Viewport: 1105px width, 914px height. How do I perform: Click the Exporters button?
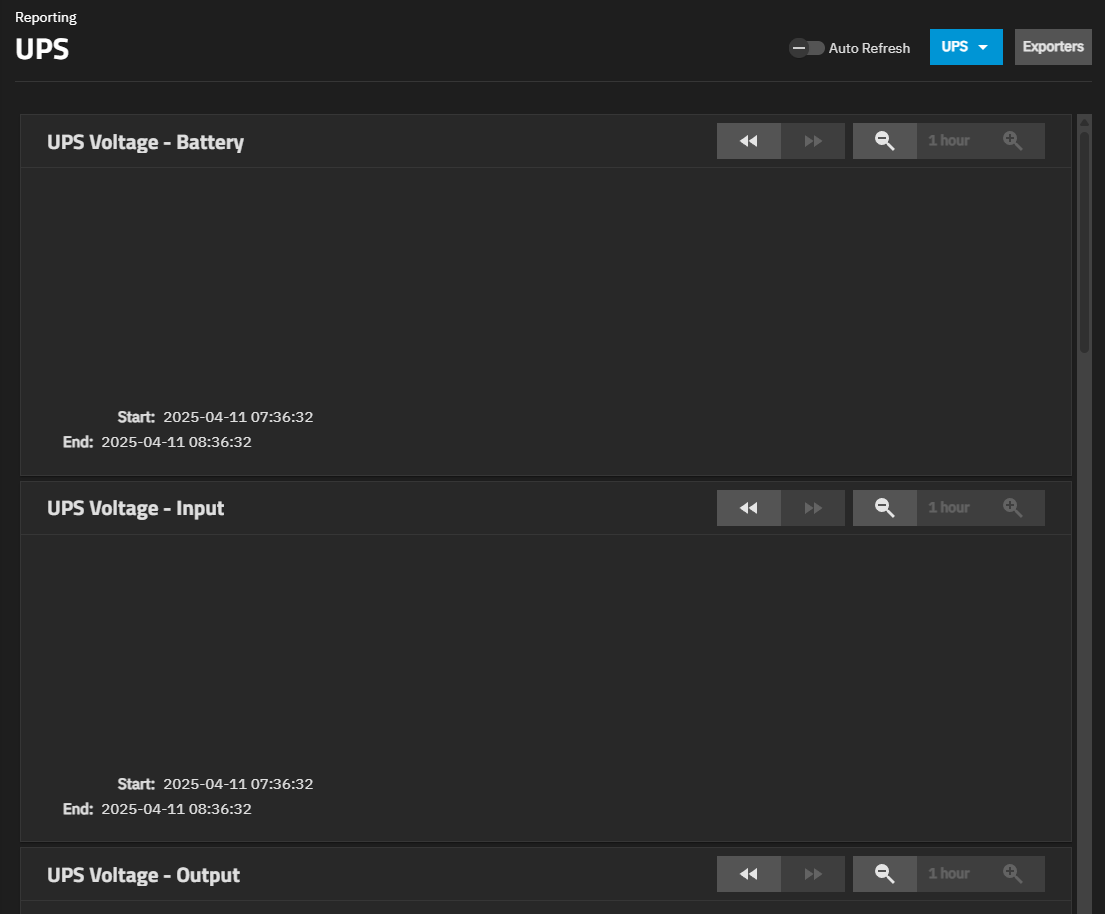(x=1053, y=47)
